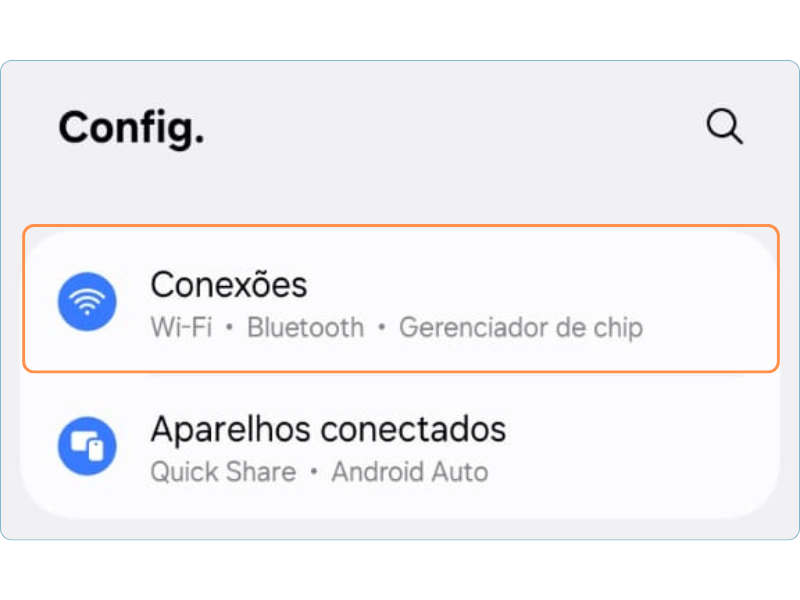Open search with the magnifier icon
800x600 pixels.
point(724,127)
